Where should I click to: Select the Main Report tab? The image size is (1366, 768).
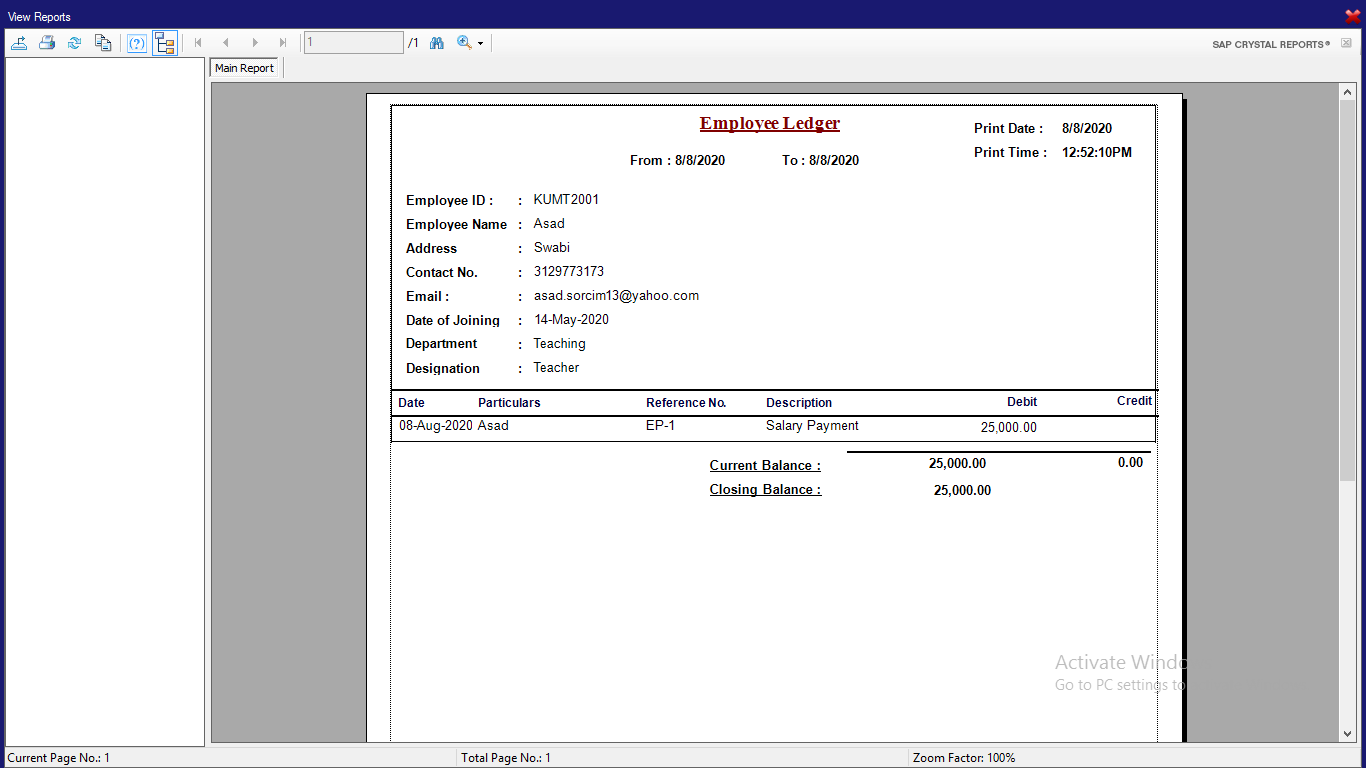click(x=245, y=68)
